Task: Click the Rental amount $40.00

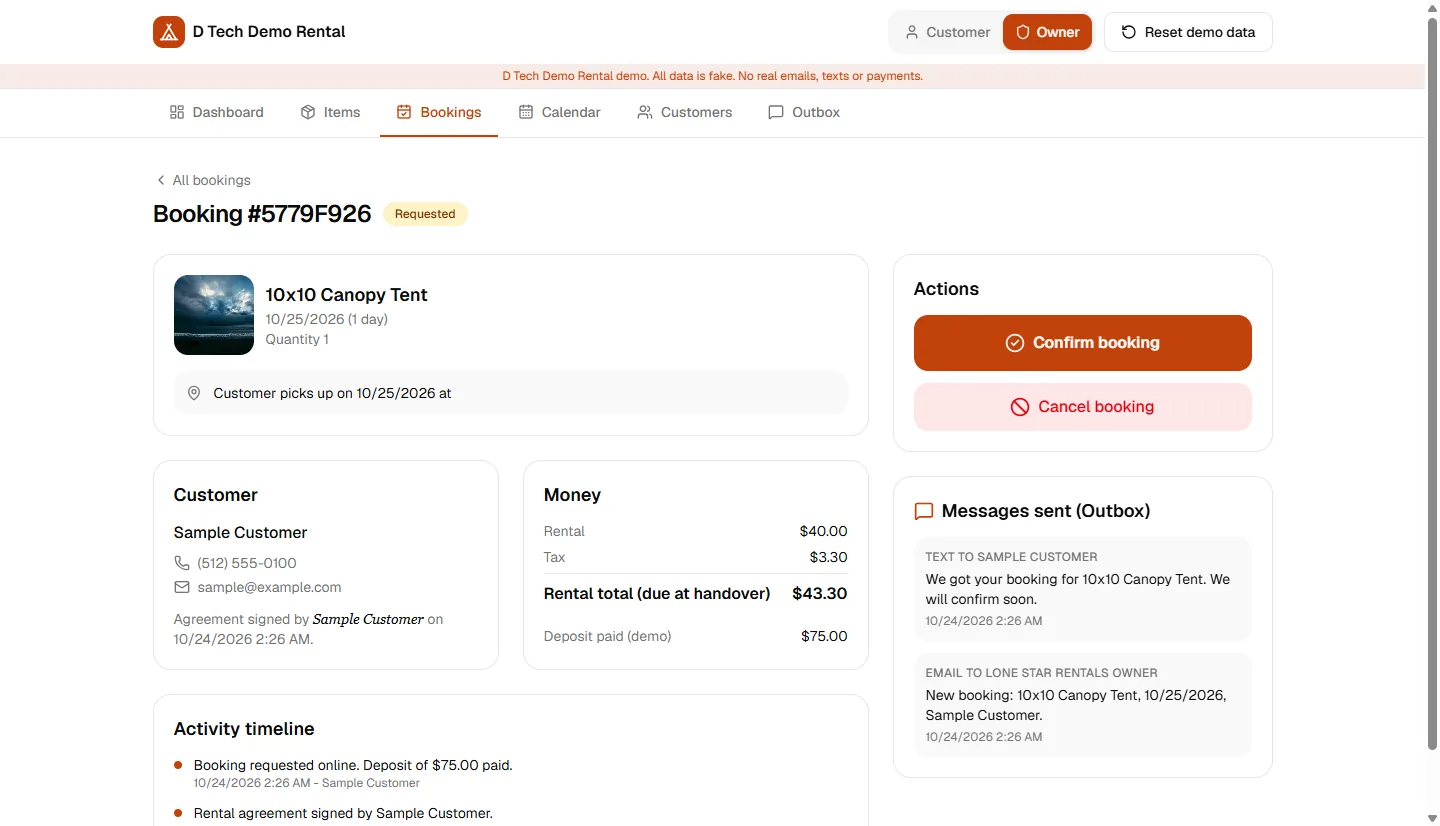Action: click(x=823, y=531)
